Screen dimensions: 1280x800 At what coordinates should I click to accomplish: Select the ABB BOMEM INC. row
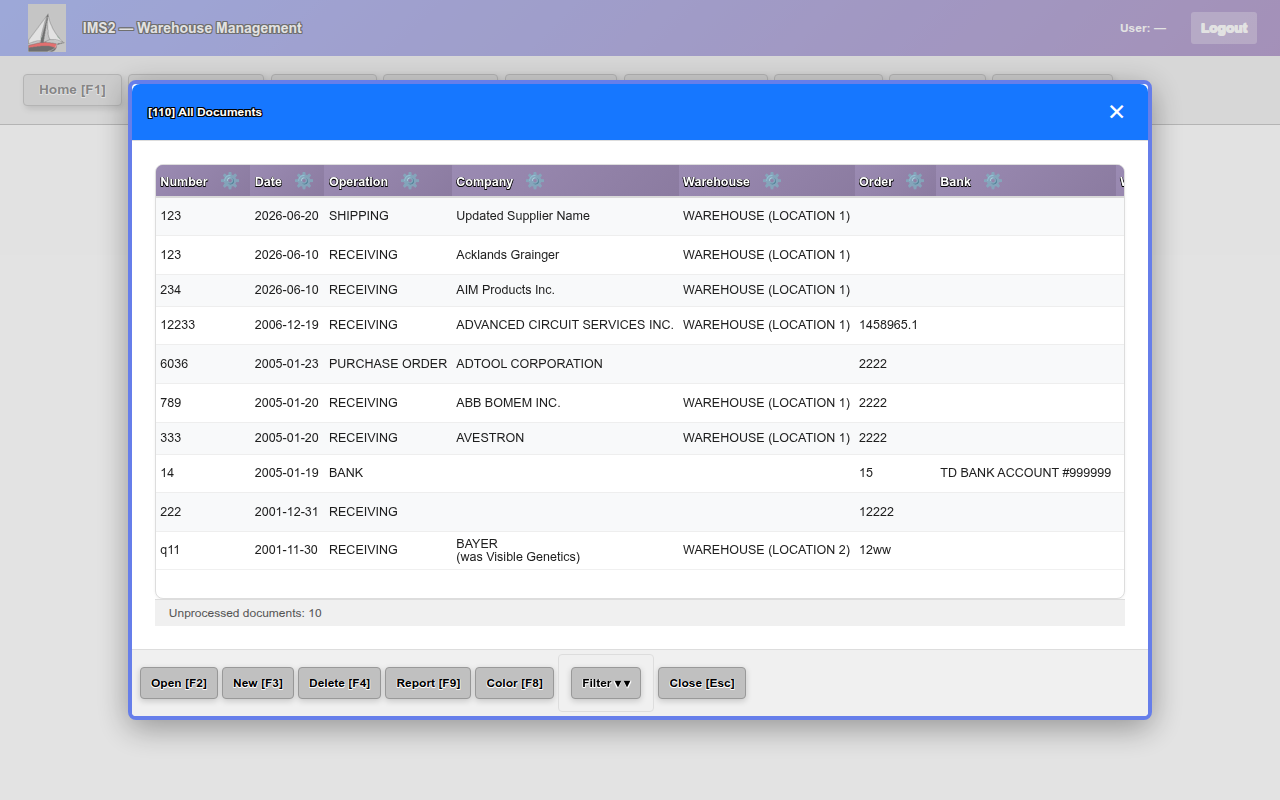tap(640, 403)
